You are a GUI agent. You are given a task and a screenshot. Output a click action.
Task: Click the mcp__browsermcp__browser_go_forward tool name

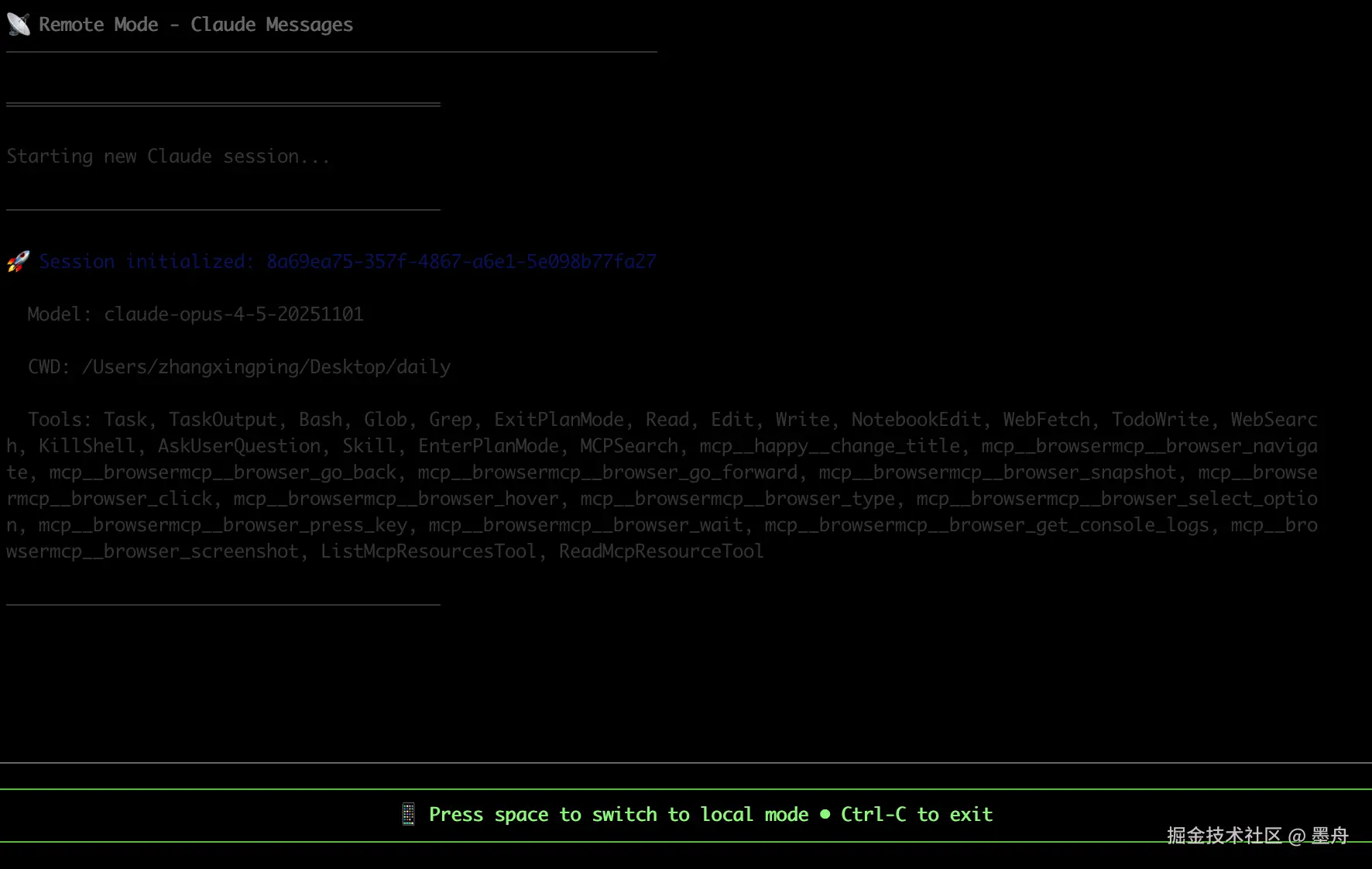pyautogui.click(x=608, y=472)
